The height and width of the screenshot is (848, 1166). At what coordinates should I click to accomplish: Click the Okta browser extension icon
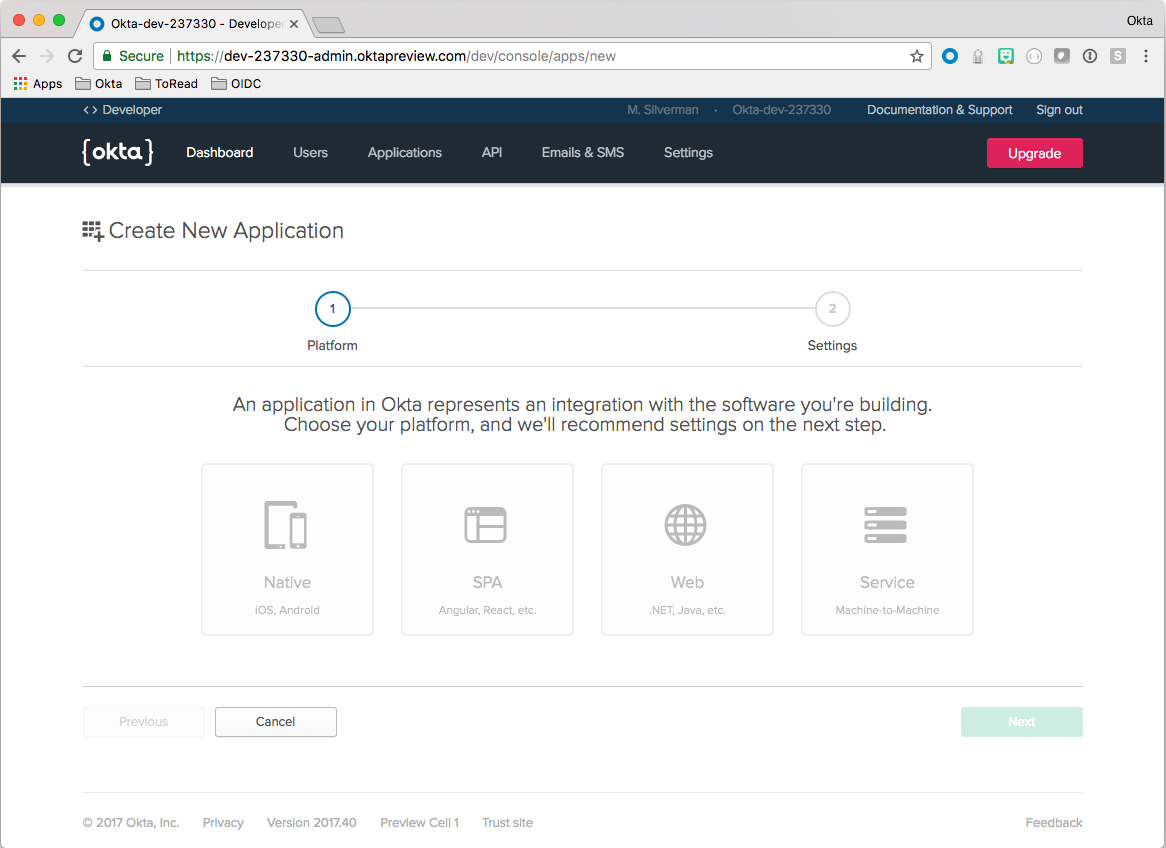coord(950,56)
